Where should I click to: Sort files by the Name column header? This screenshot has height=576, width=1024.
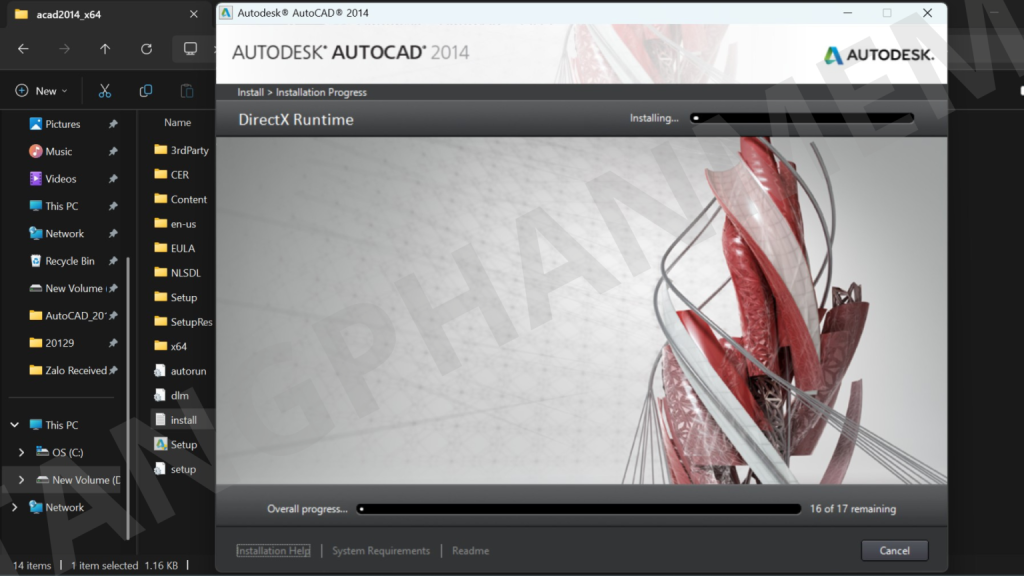177,123
